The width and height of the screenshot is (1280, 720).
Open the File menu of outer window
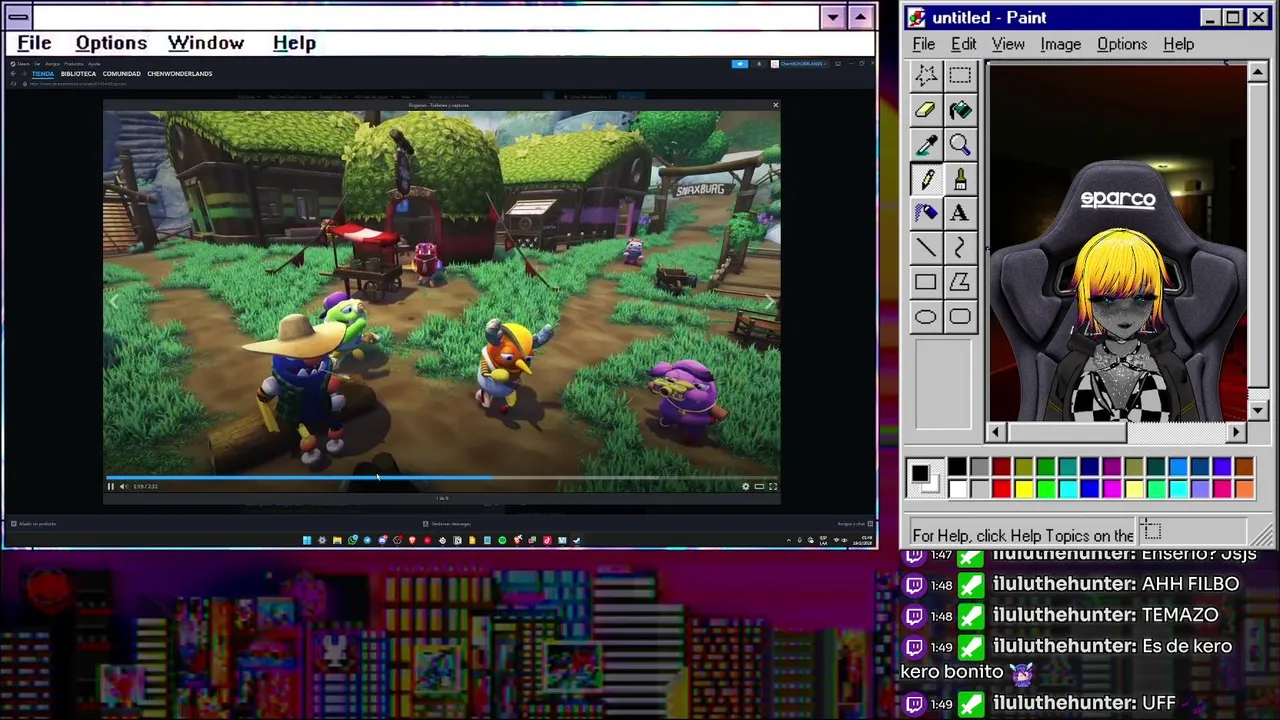[x=34, y=43]
